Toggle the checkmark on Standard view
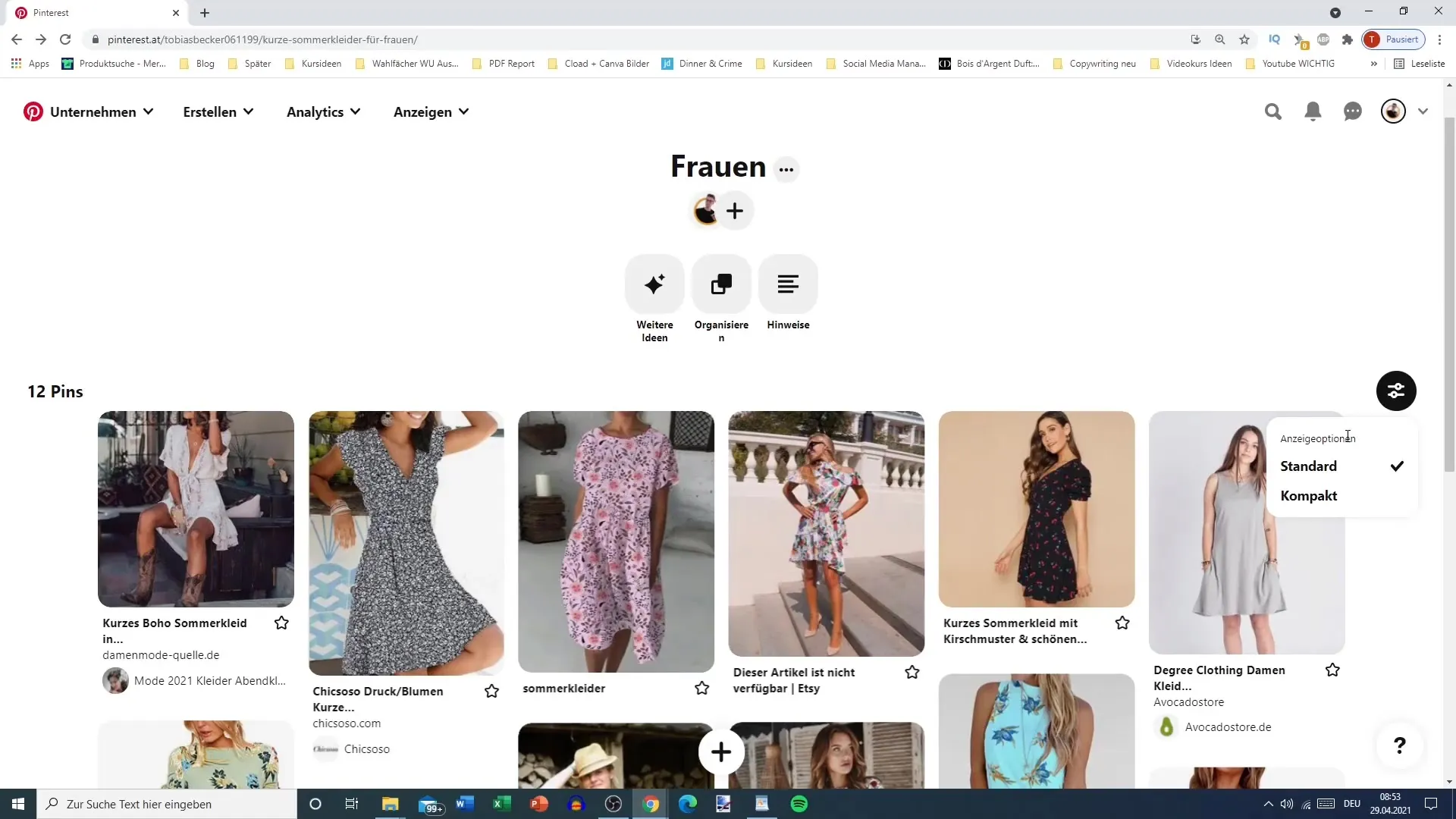 [1398, 466]
